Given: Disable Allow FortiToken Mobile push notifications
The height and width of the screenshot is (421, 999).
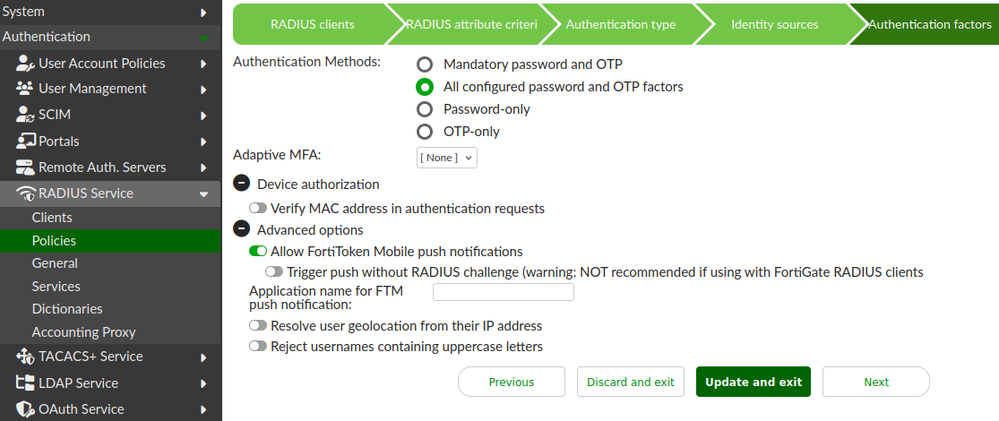Looking at the screenshot, I should 258,252.
